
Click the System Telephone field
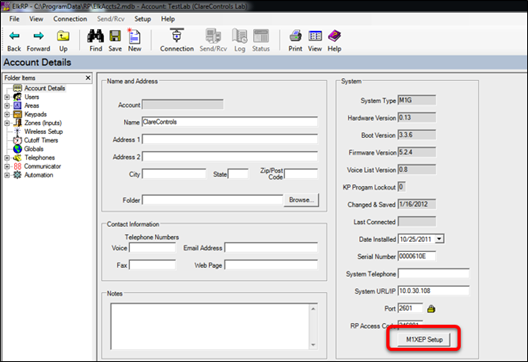tap(433, 273)
